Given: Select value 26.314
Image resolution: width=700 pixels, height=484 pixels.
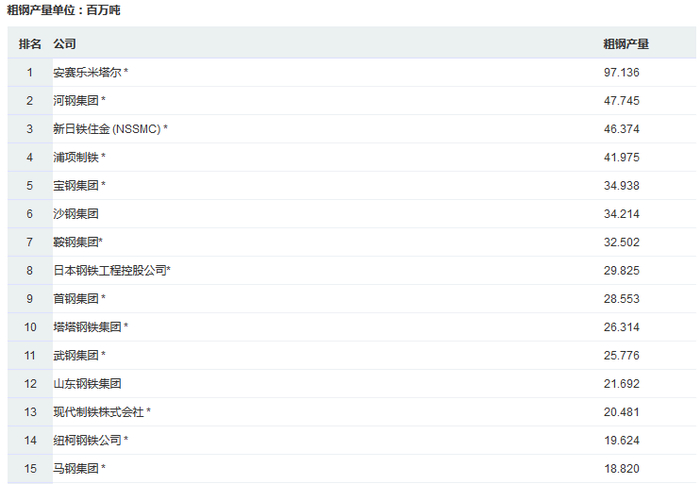Looking at the screenshot, I should [x=621, y=327].
